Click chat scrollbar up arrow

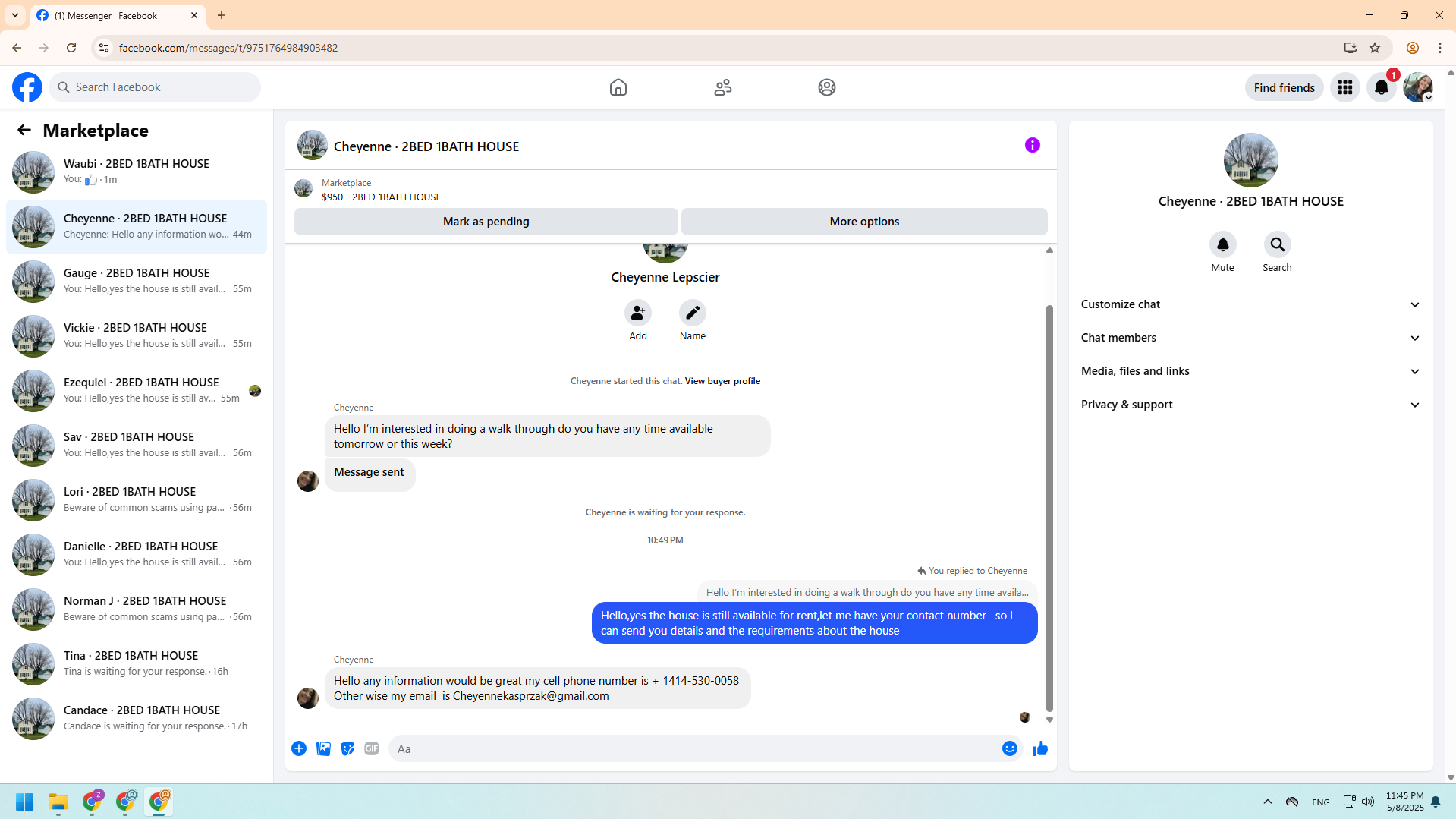click(x=1049, y=250)
